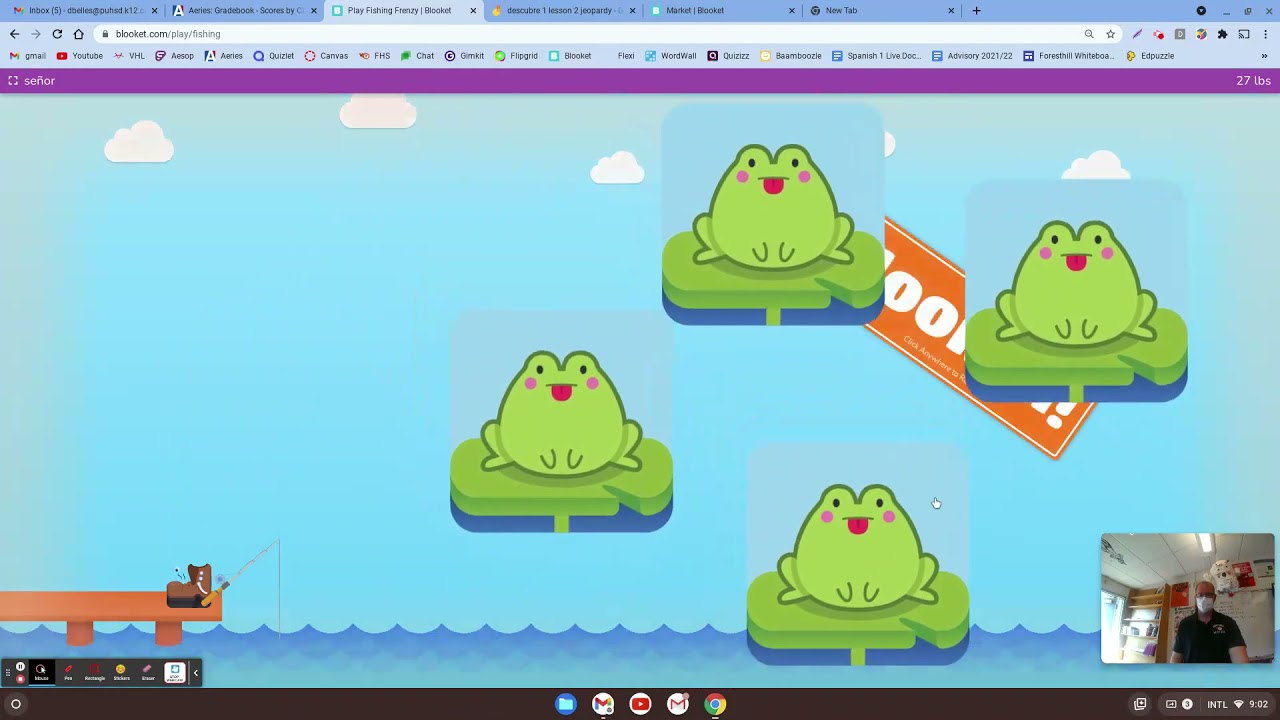The height and width of the screenshot is (720, 1280).
Task: Open the Quizizz bookmark
Action: click(728, 56)
